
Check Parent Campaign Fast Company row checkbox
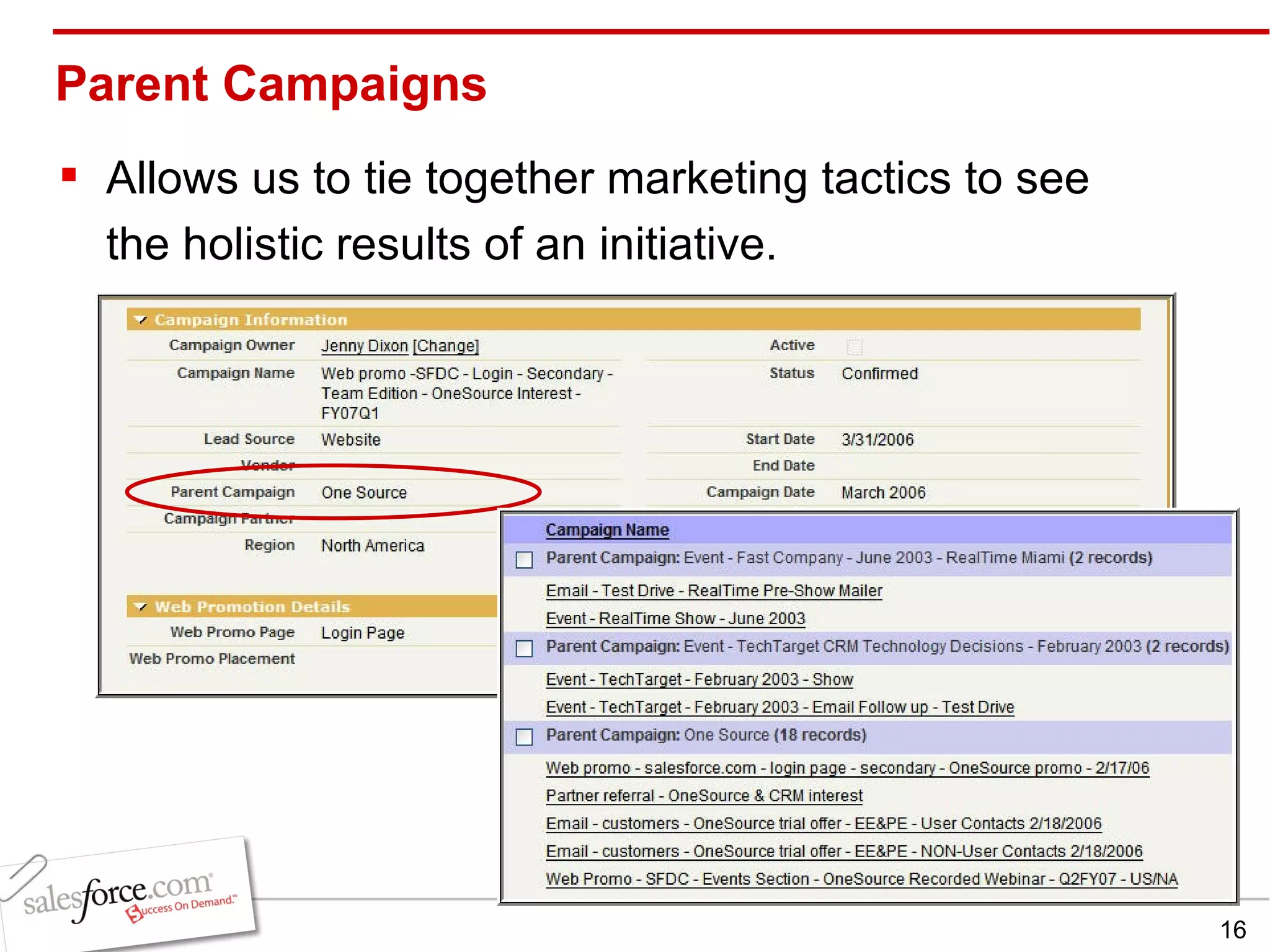(524, 560)
